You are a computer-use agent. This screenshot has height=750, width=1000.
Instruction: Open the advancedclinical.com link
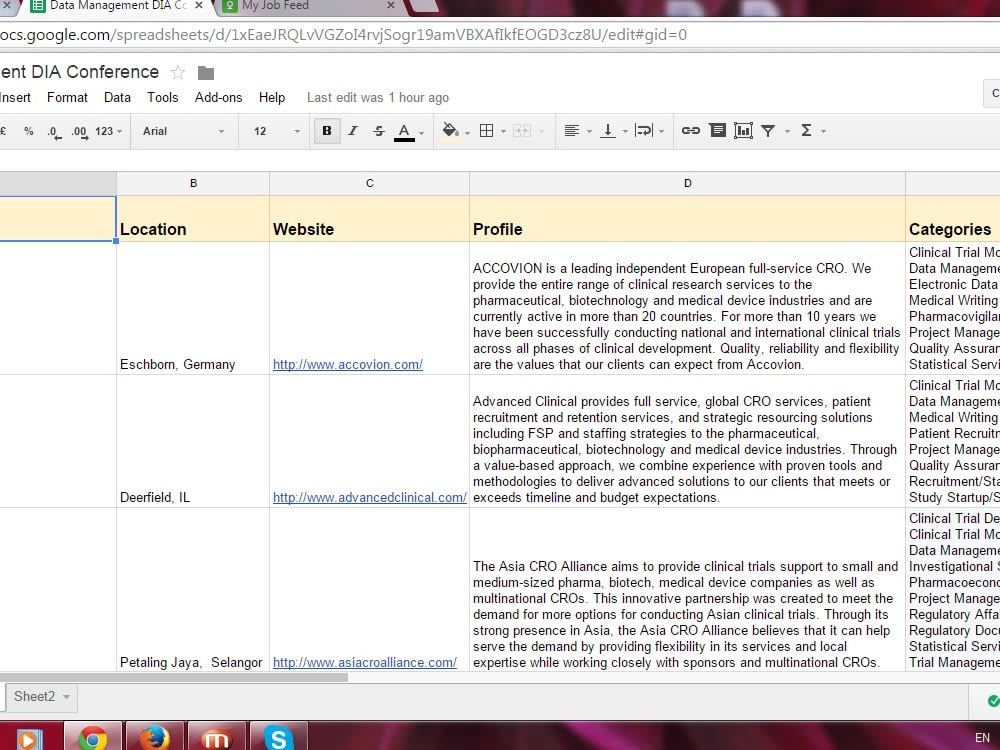(x=370, y=498)
